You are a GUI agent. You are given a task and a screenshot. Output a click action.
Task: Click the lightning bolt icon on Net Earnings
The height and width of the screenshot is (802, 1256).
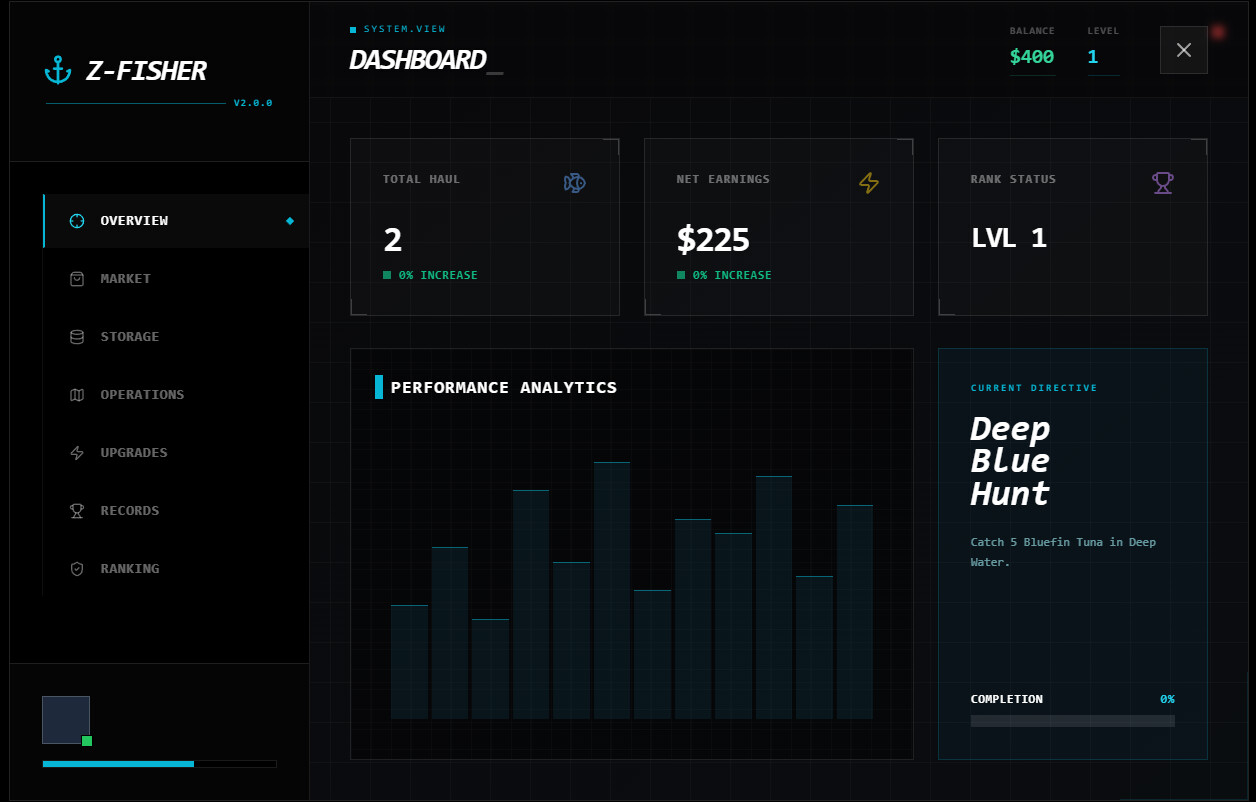tap(869, 183)
